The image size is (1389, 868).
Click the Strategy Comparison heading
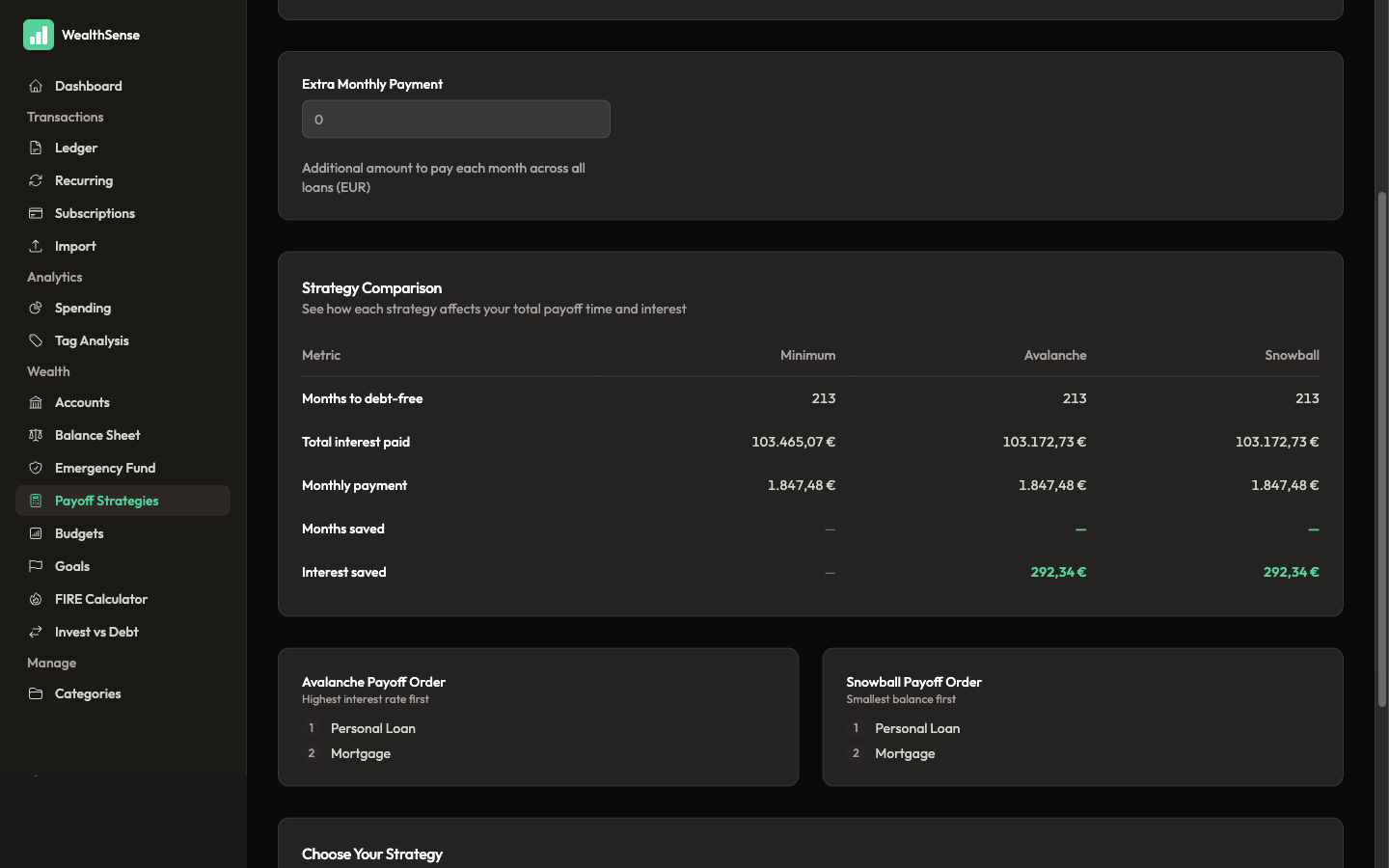(371, 287)
